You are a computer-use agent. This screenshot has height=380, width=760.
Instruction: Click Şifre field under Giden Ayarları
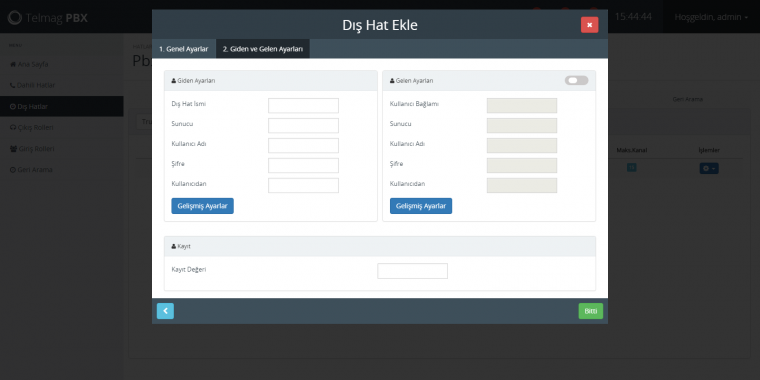[x=303, y=165]
